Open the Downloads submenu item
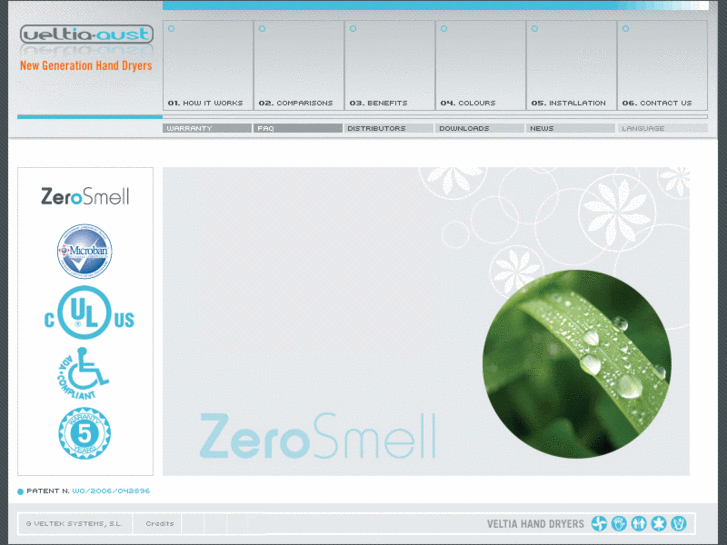Image resolution: width=727 pixels, height=545 pixels. (479, 128)
